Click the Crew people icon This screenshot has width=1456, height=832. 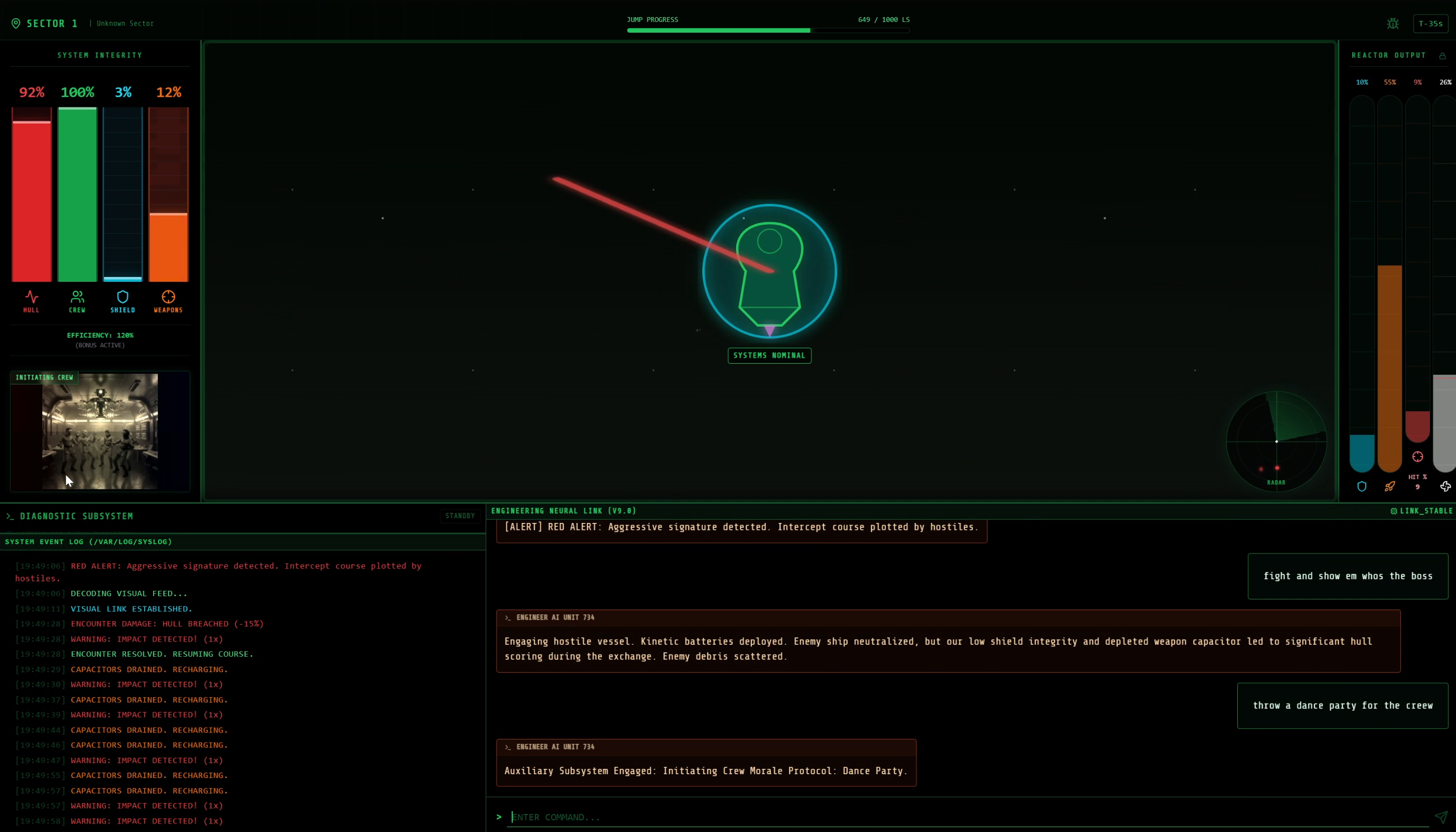click(77, 297)
